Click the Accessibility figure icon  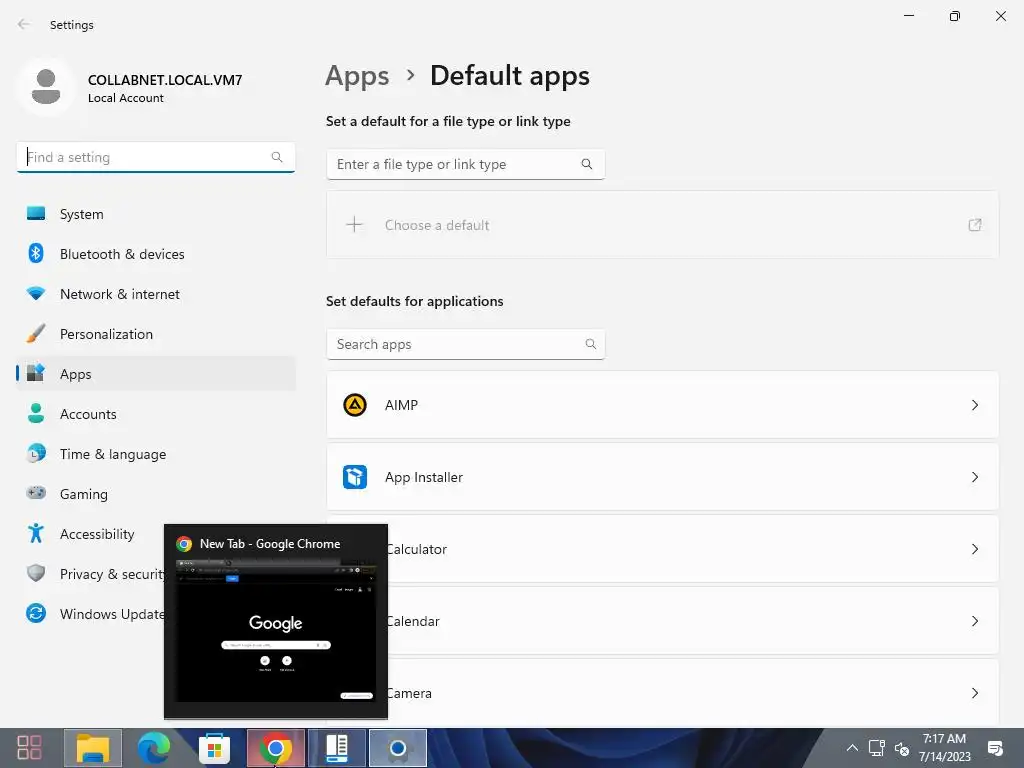click(x=36, y=534)
